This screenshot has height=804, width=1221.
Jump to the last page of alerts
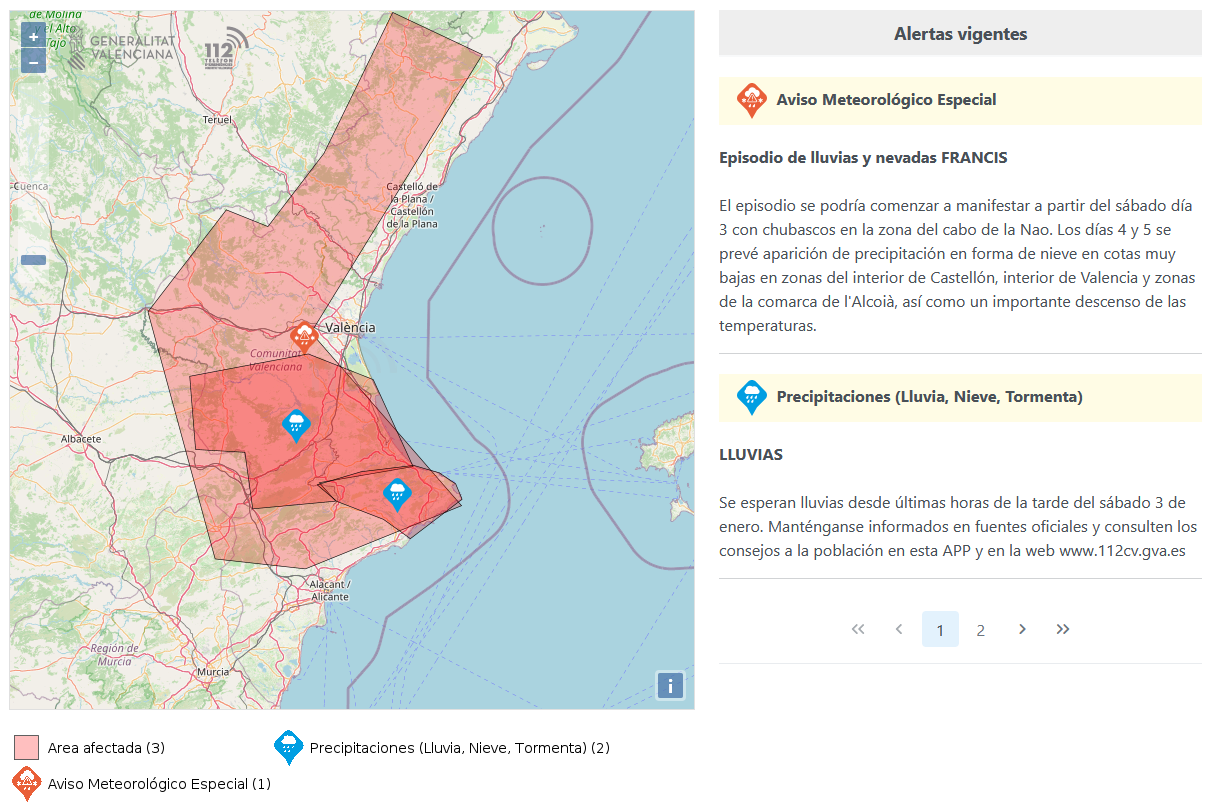(1063, 629)
